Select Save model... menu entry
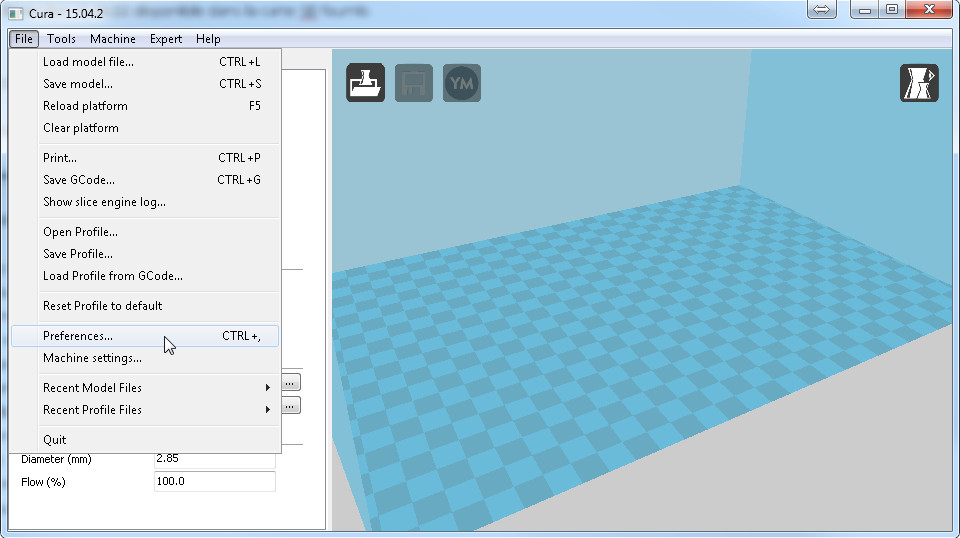This screenshot has width=960, height=538. pos(145,84)
